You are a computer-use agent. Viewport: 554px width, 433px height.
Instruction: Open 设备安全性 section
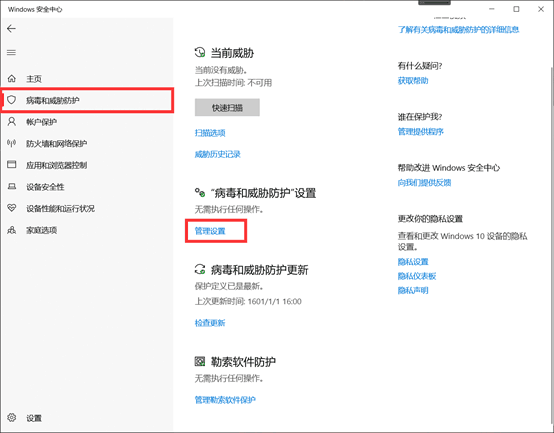[x=45, y=187]
